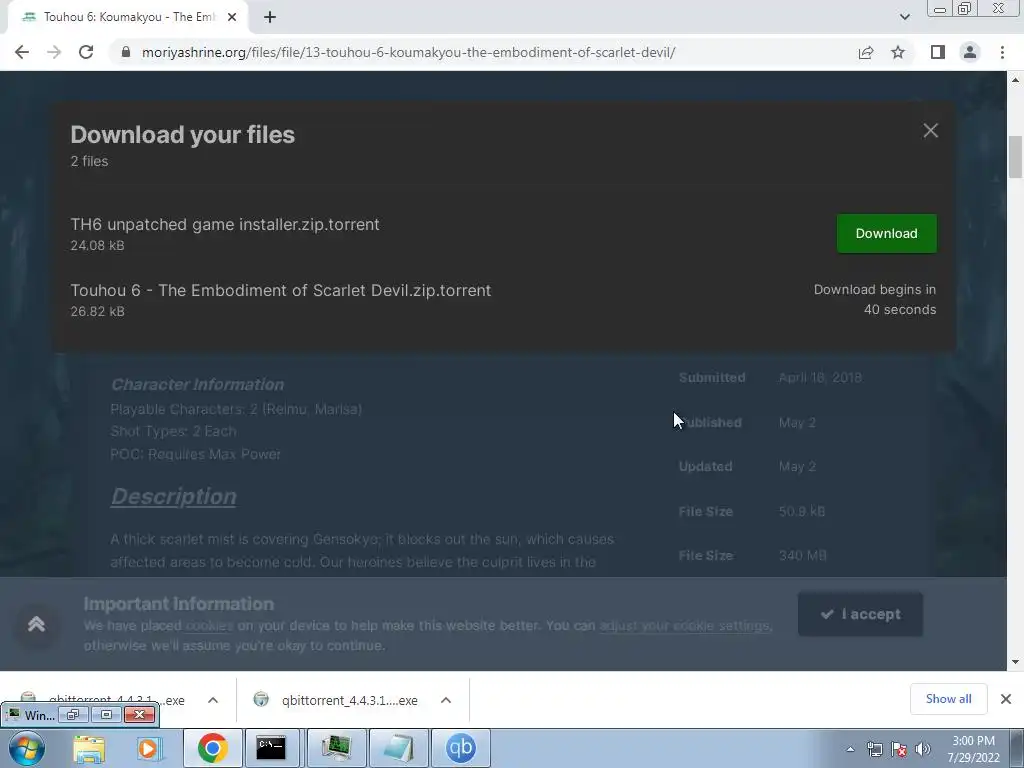This screenshot has height=768, width=1024.
Task: Go back to the previous page
Action: [x=22, y=52]
